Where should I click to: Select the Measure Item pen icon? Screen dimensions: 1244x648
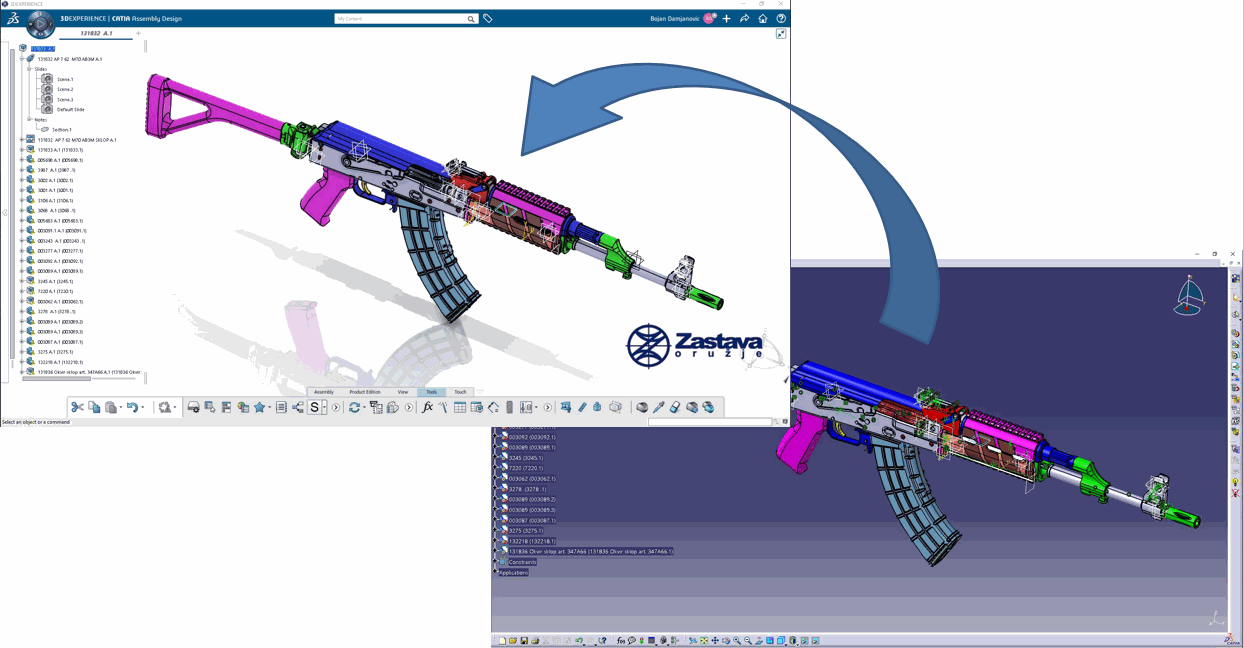(x=584, y=407)
